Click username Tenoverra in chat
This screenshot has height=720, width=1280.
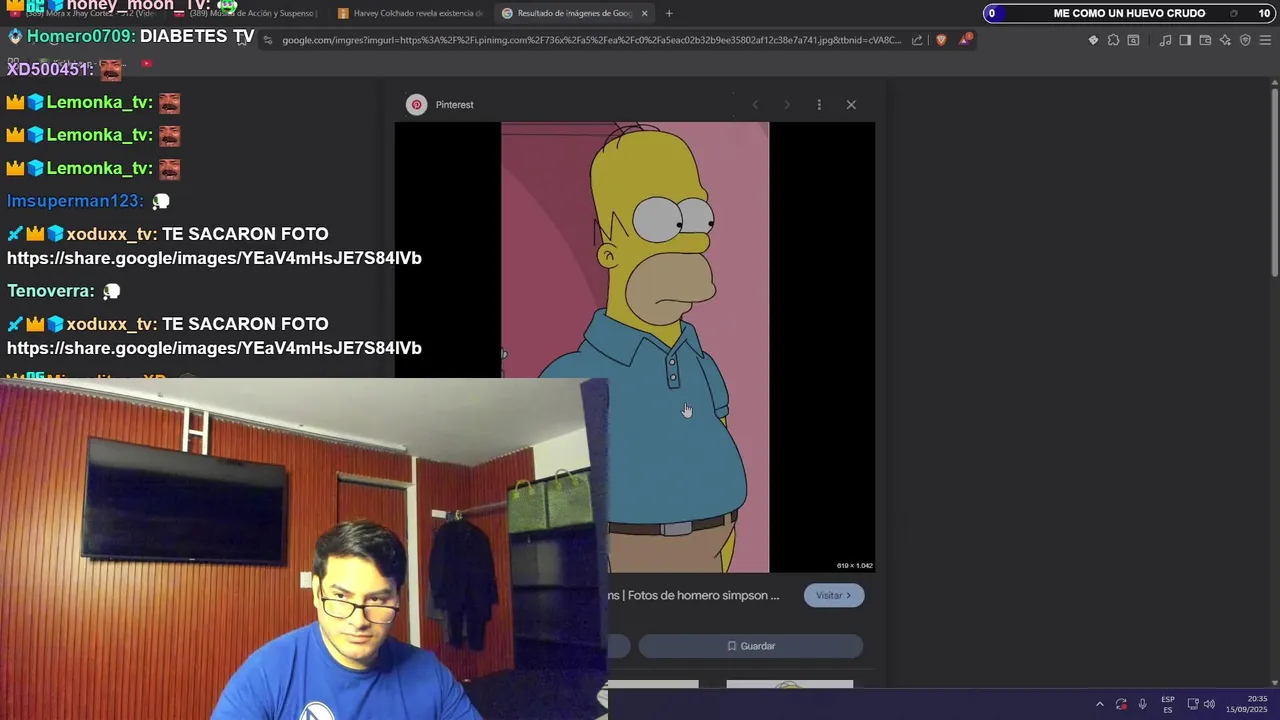[x=51, y=291]
